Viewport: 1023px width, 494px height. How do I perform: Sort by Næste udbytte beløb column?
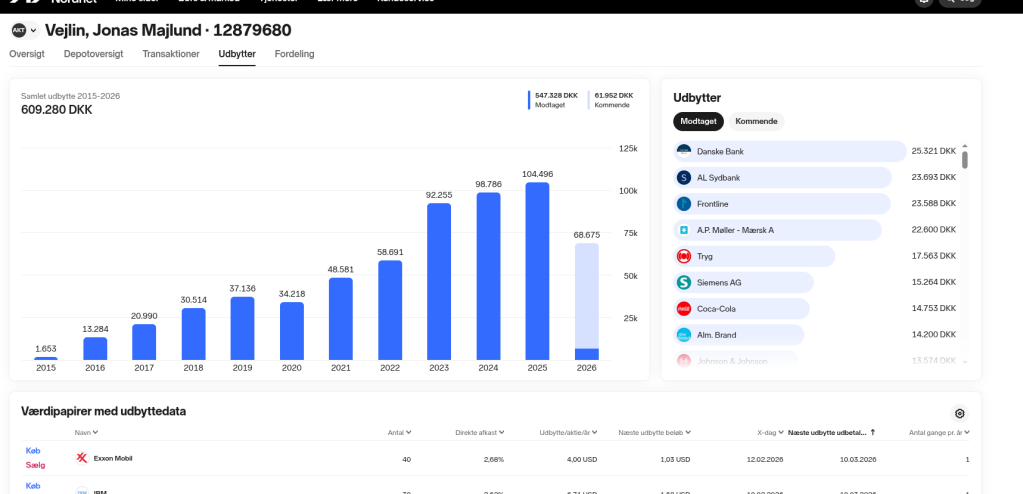tap(654, 432)
